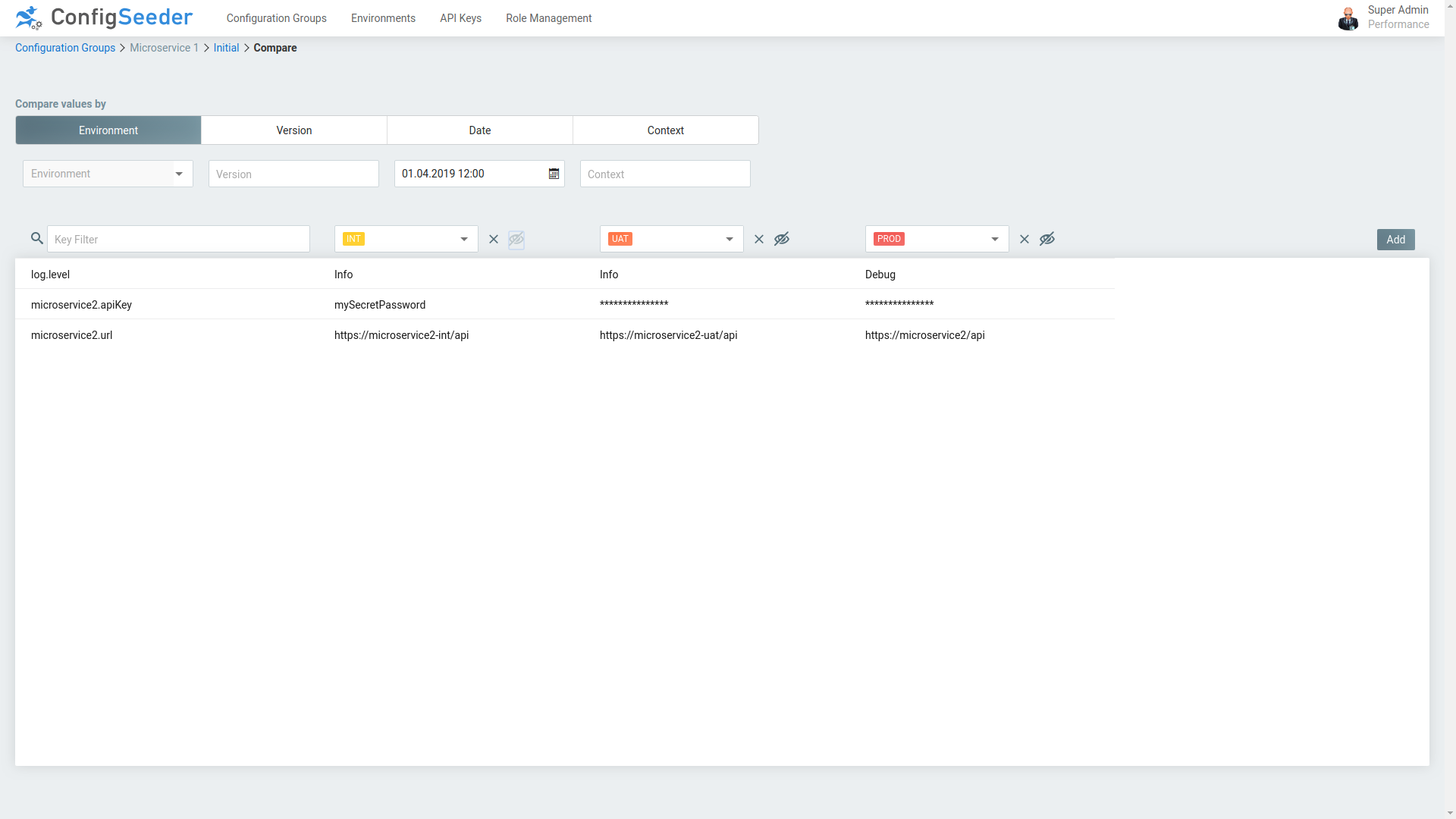Switch to the Version compare tab
This screenshot has width=1456, height=819.
(293, 130)
